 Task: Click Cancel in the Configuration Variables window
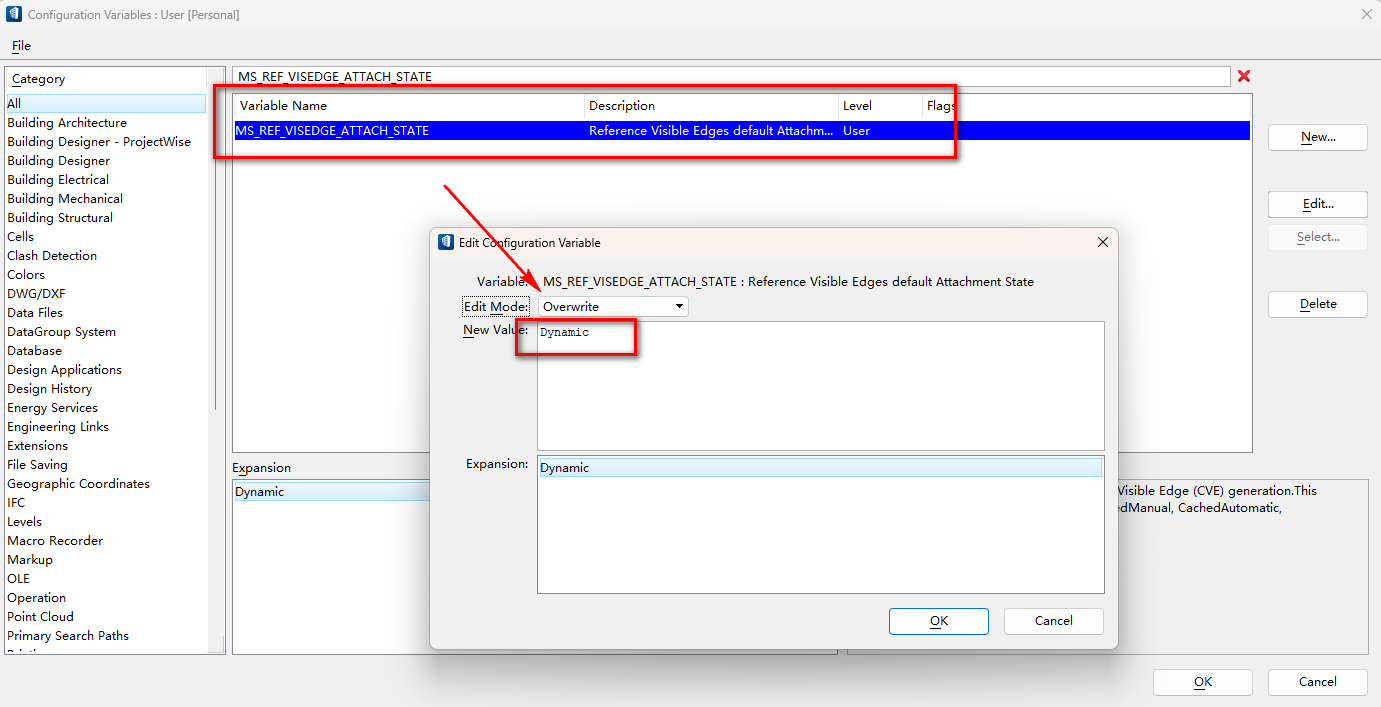[x=1318, y=682]
